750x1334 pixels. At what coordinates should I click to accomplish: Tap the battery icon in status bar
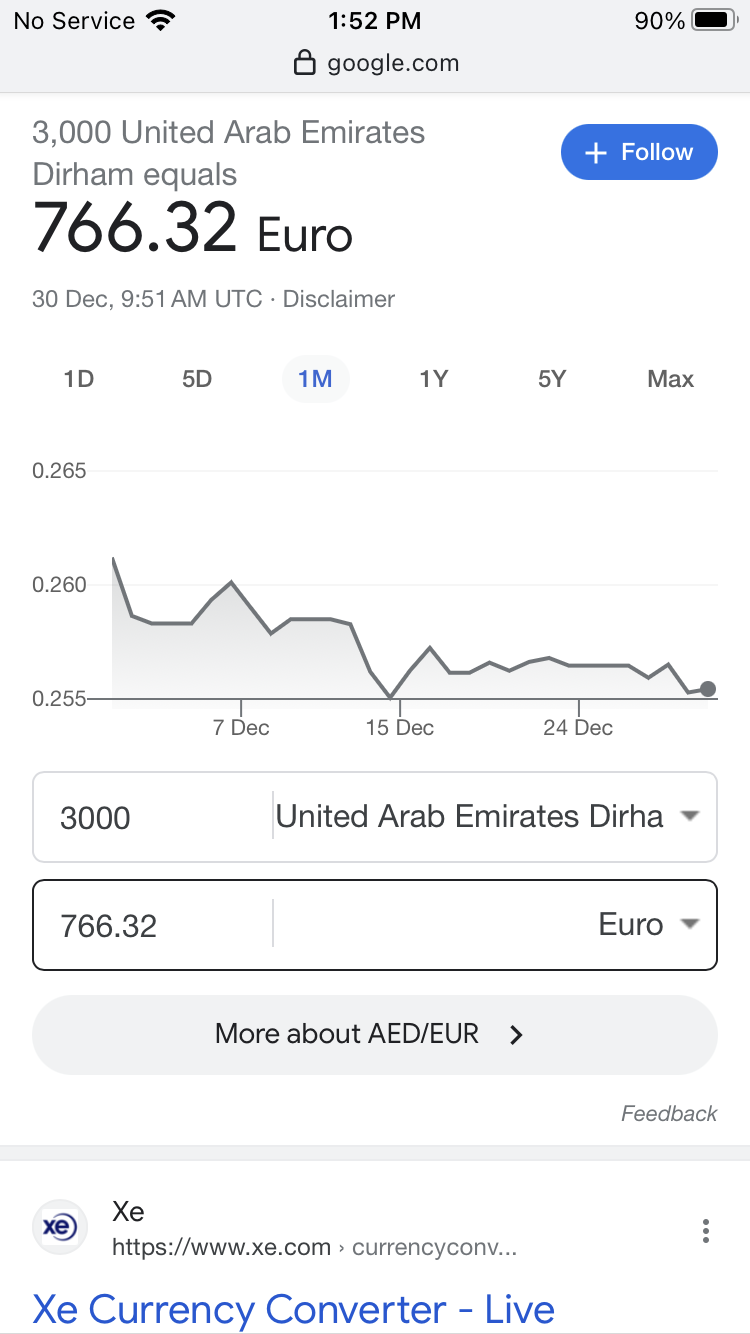pyautogui.click(x=715, y=20)
